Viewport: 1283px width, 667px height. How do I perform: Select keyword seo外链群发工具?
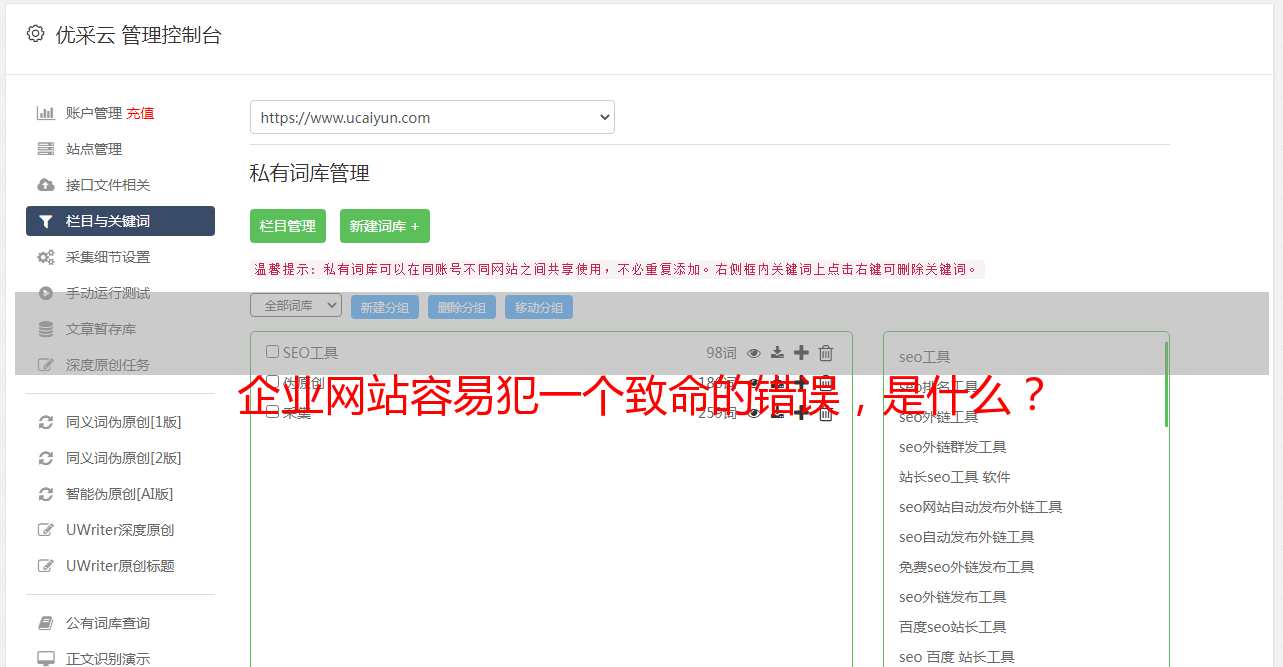(953, 447)
